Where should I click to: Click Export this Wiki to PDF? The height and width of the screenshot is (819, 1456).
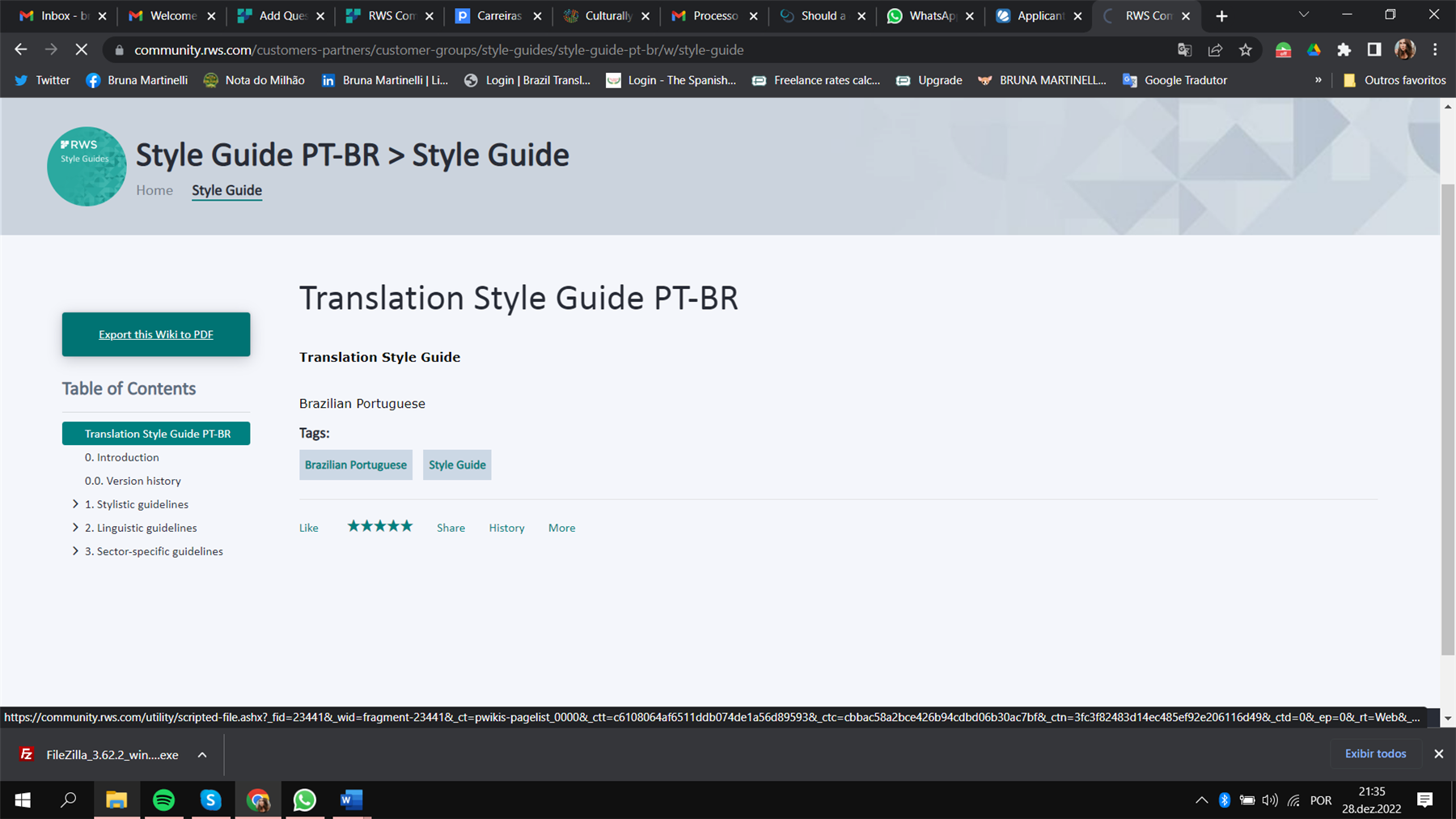(156, 334)
